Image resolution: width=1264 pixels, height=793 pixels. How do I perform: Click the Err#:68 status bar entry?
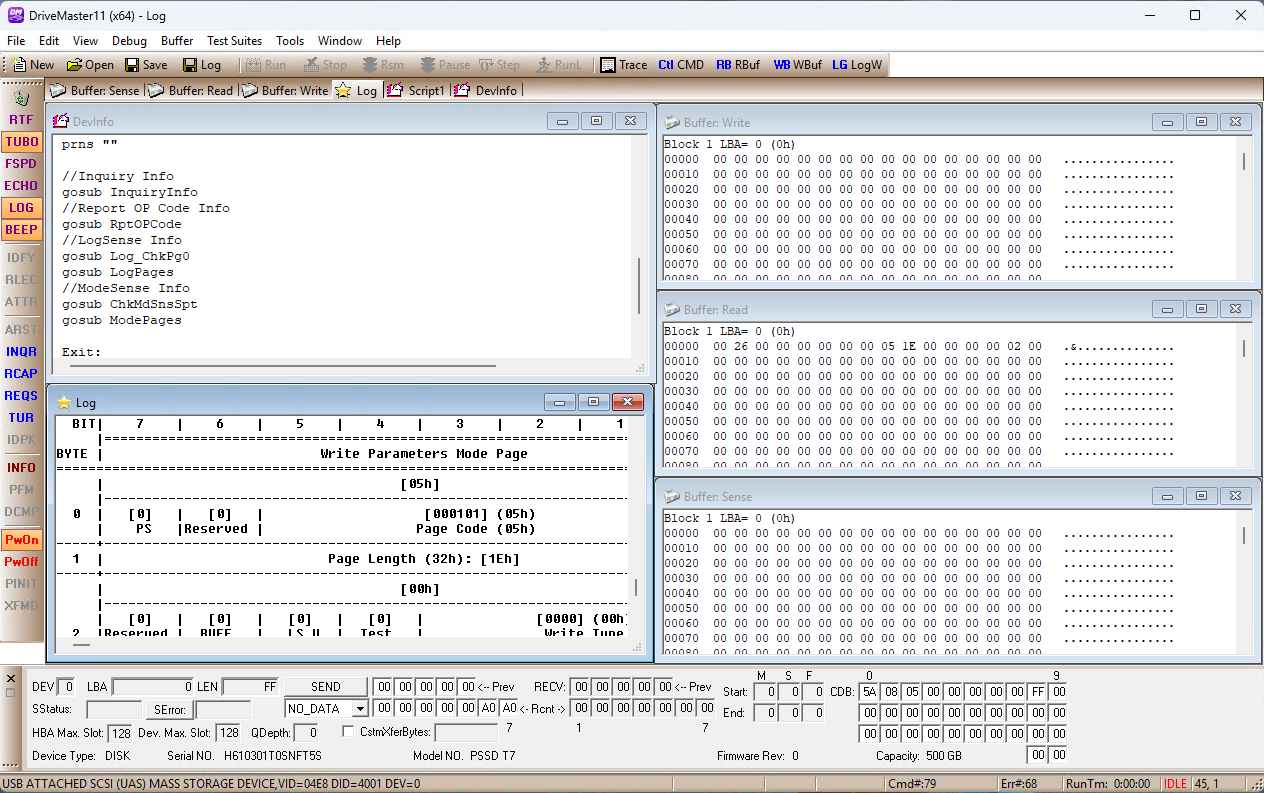[x=1019, y=784]
